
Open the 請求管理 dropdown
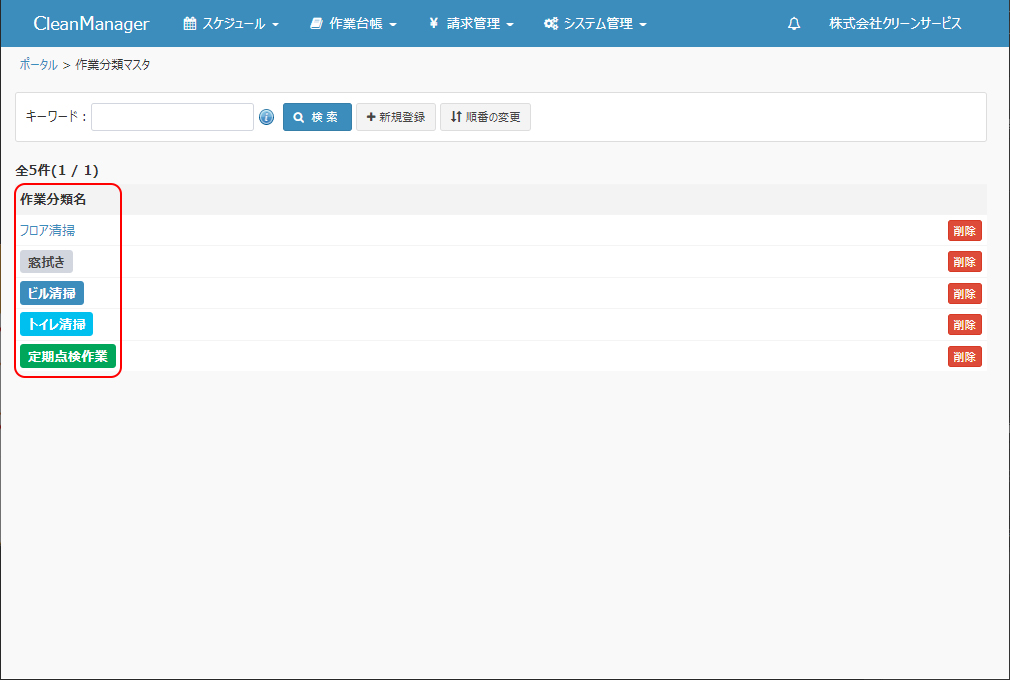click(471, 24)
